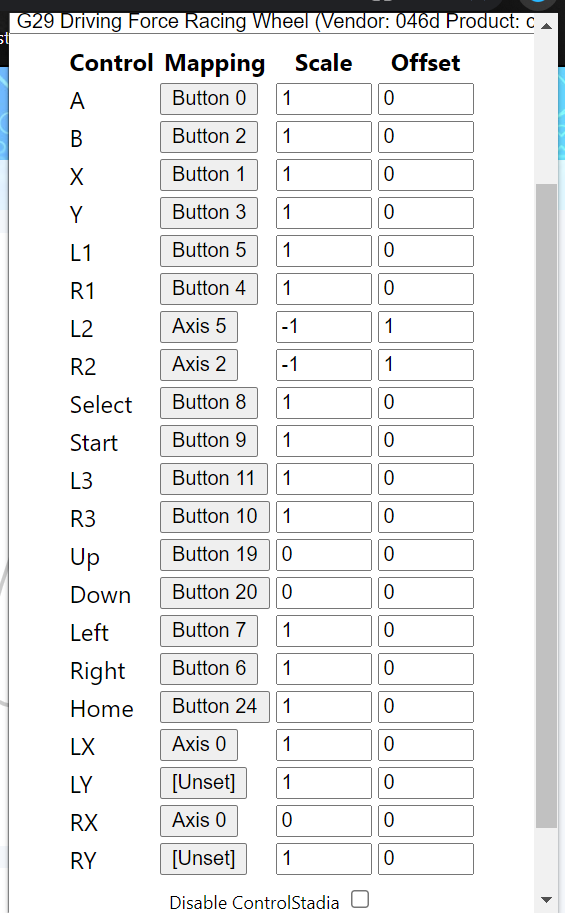
Task: Click the Scale field for Up
Action: [323, 555]
